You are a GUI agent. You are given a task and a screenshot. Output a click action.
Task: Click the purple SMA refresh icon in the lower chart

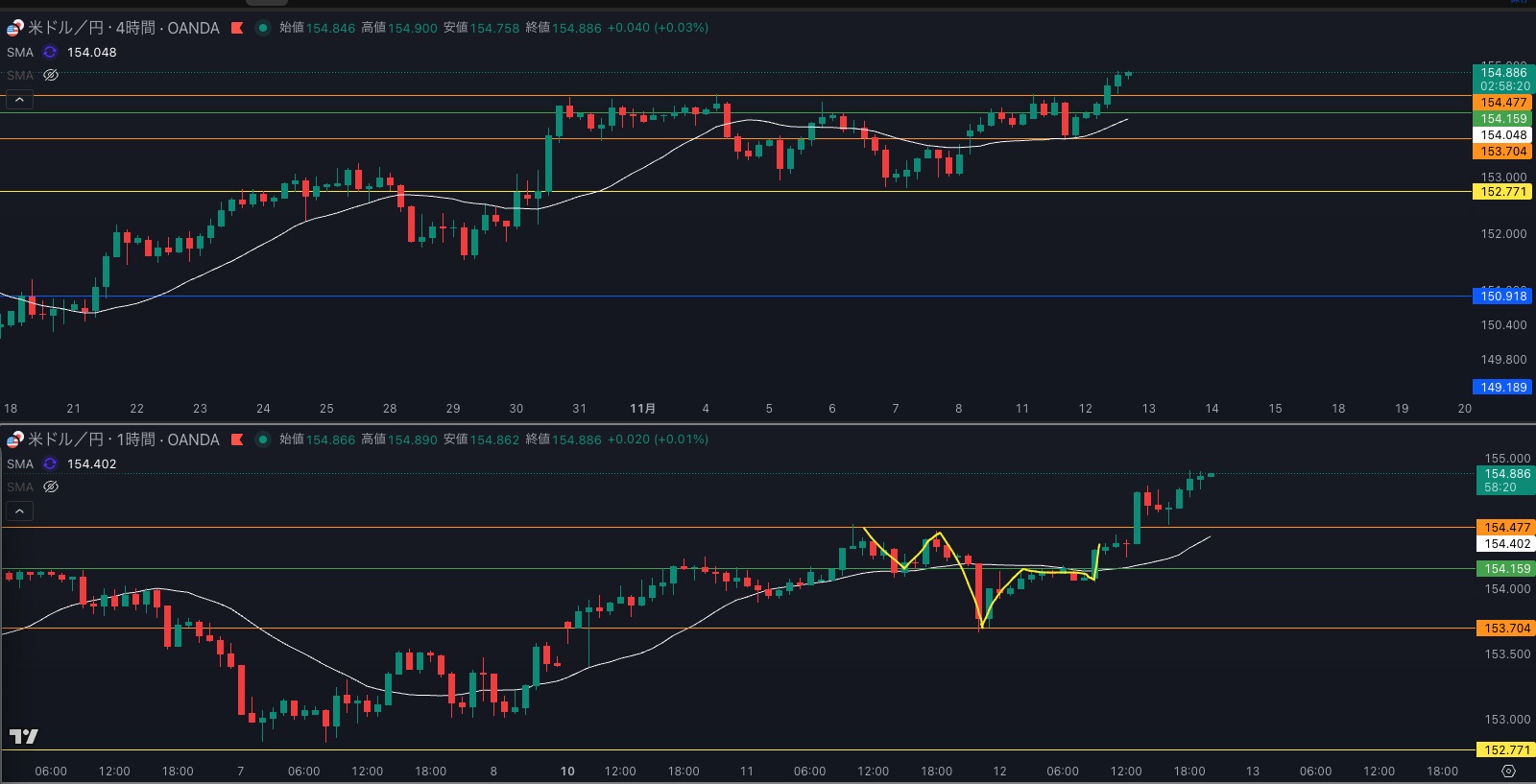click(50, 463)
